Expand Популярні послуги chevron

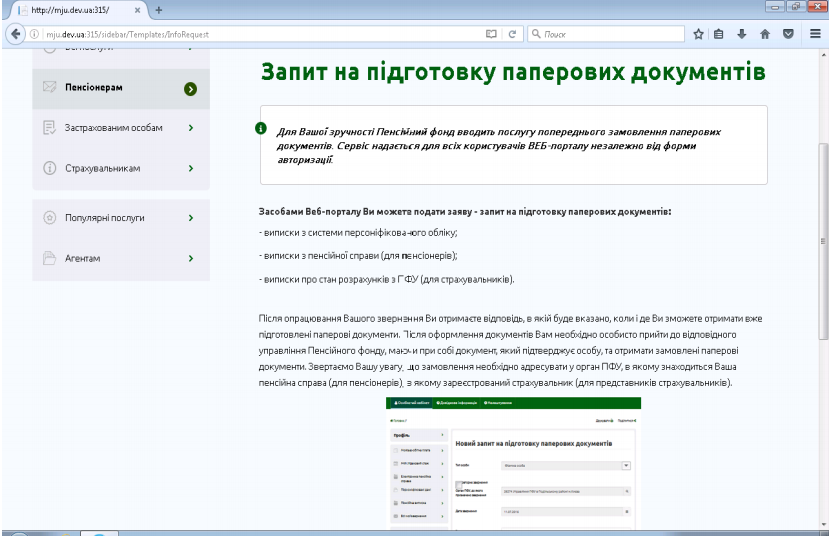[191, 218]
